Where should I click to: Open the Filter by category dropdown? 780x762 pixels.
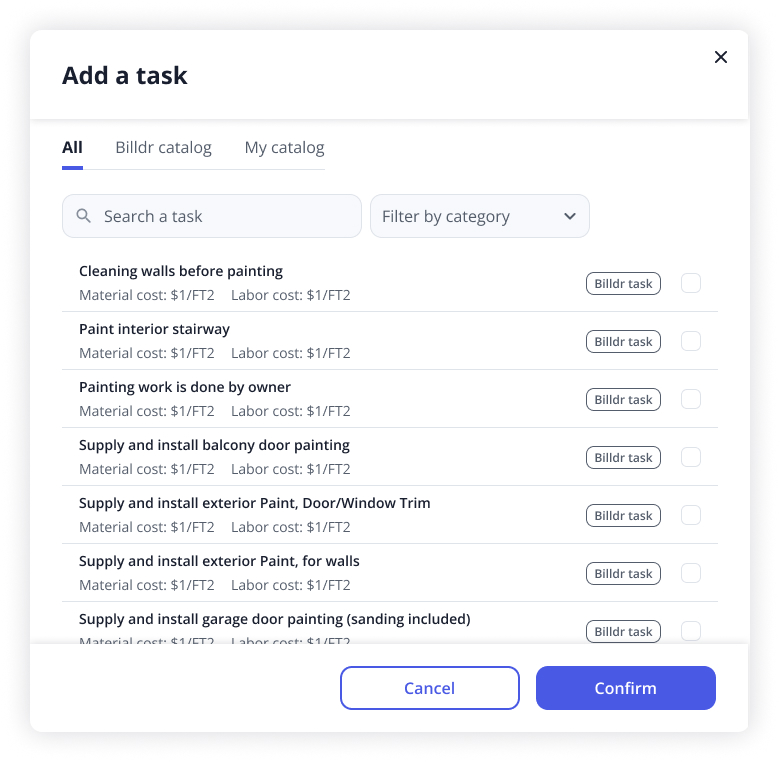(479, 216)
